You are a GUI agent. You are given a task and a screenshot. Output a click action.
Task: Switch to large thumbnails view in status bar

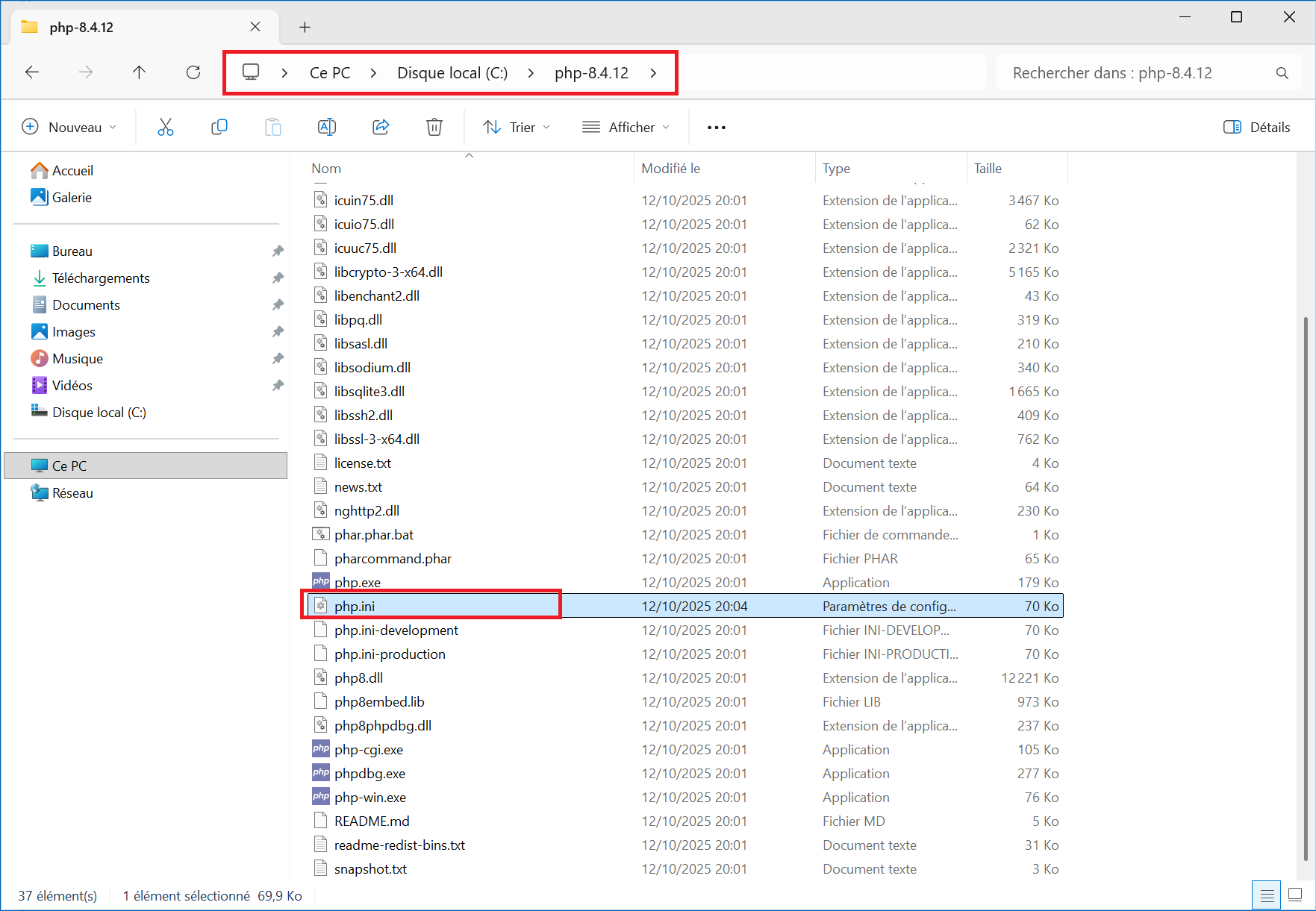1295,895
